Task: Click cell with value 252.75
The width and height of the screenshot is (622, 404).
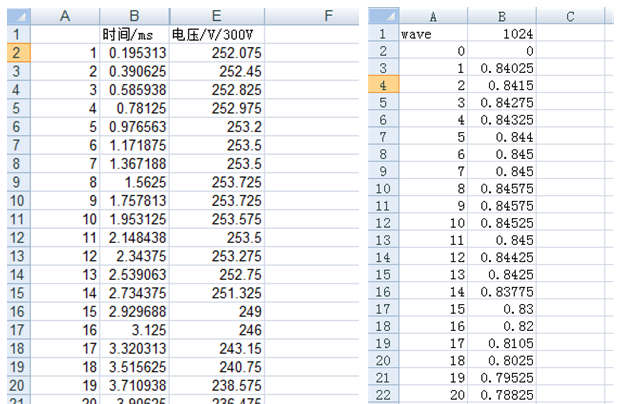Action: [x=217, y=274]
